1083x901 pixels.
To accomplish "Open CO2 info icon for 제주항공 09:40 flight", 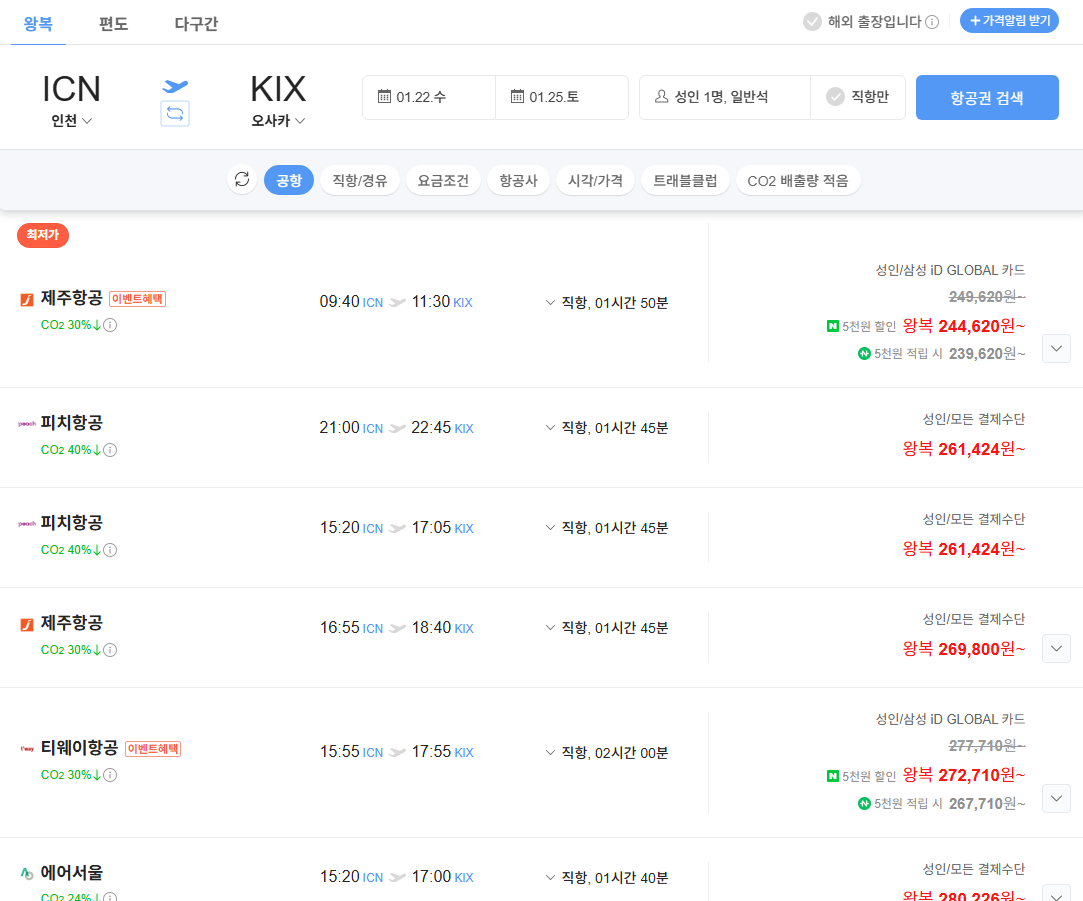I will tap(110, 325).
